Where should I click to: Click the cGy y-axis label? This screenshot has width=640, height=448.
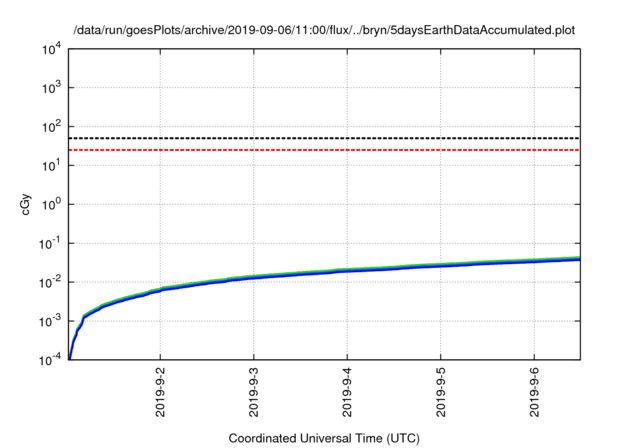coord(26,204)
